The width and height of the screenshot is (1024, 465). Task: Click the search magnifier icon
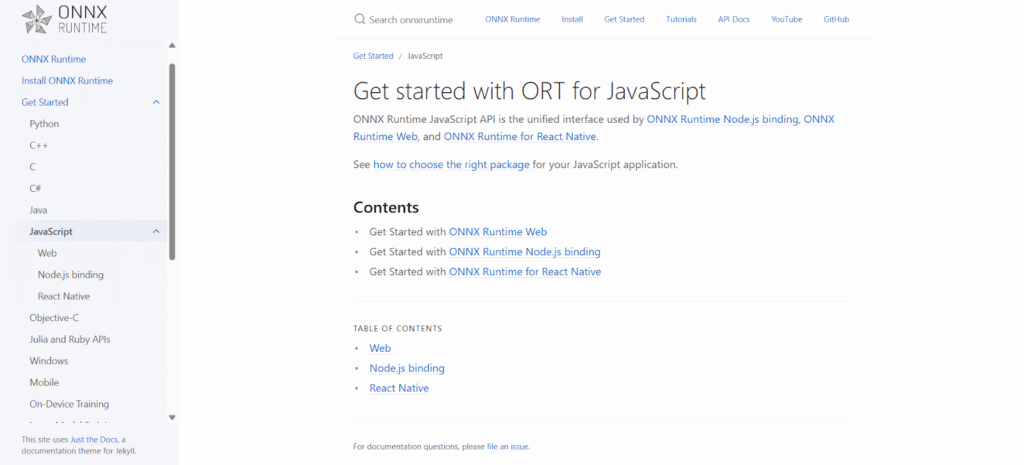(x=359, y=19)
